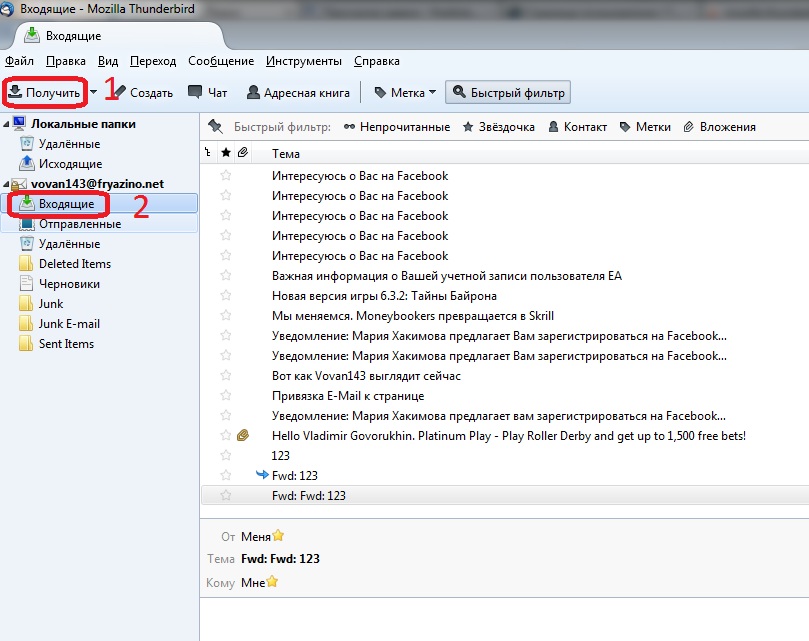Click the thread column header icon

click(x=208, y=152)
